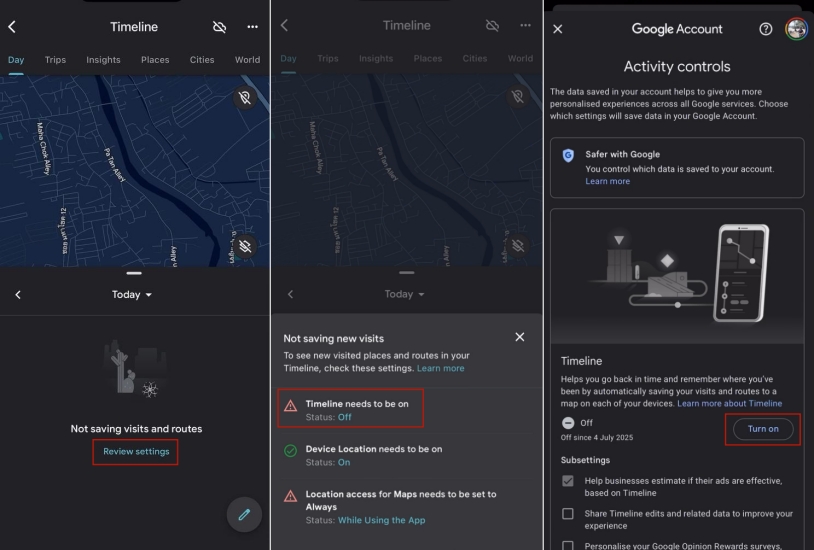Tap location-off icon at top of left map
814x550 pixels.
245,97
